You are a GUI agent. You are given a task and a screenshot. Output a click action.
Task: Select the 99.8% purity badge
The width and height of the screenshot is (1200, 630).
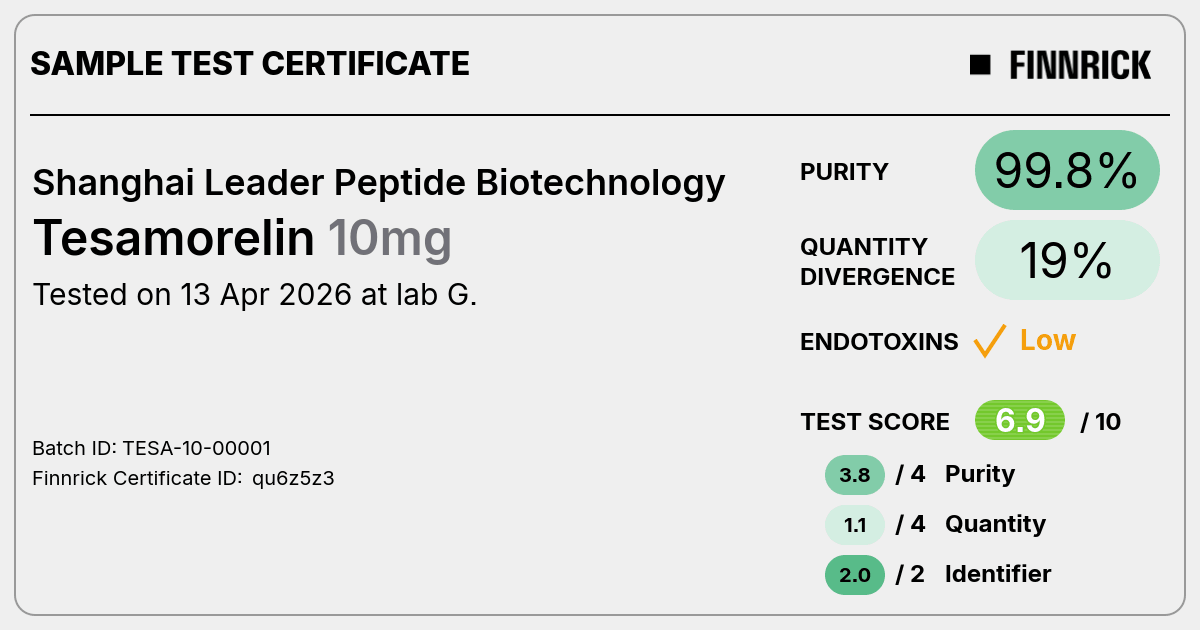pos(1067,171)
